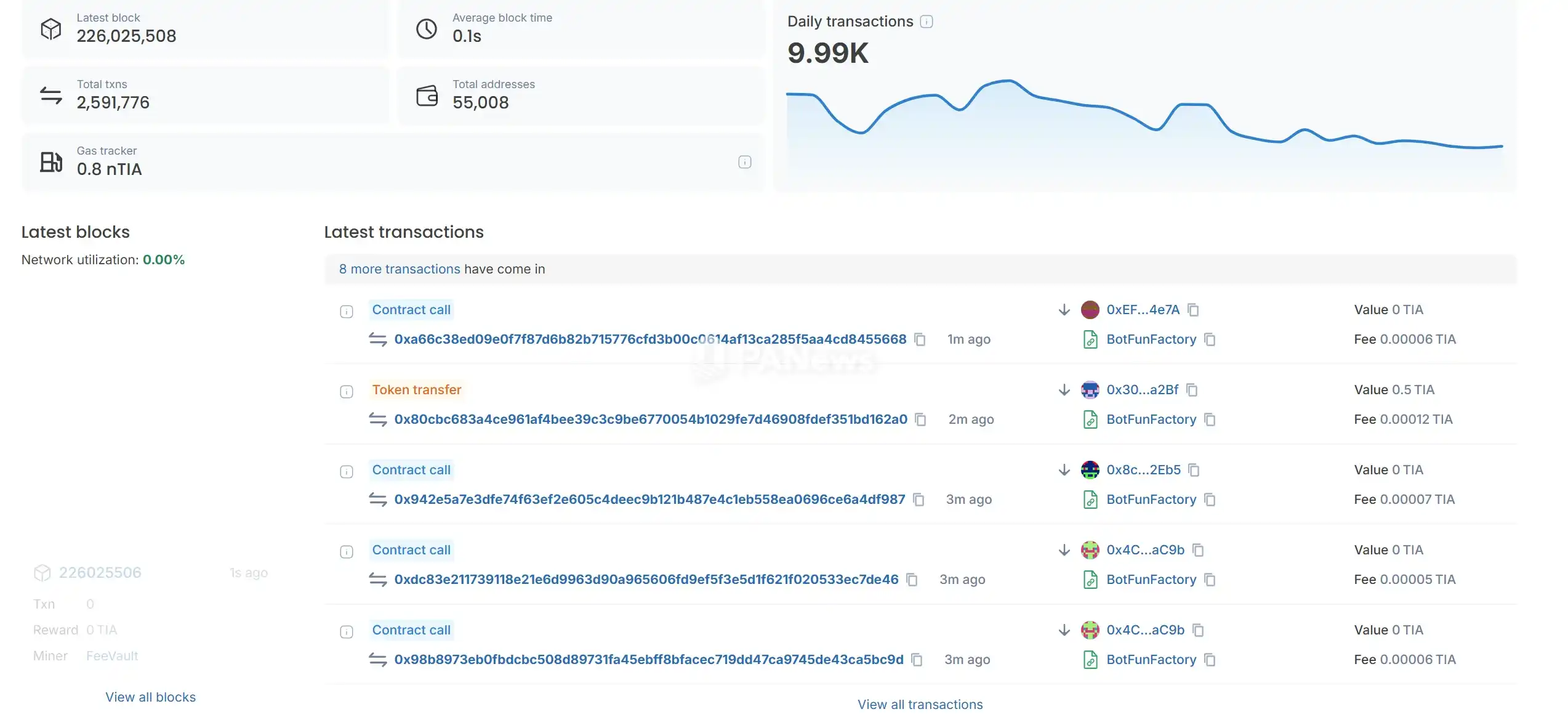The image size is (1568, 717).
Task: Copy address 0xEF...4e7A
Action: 1193,310
